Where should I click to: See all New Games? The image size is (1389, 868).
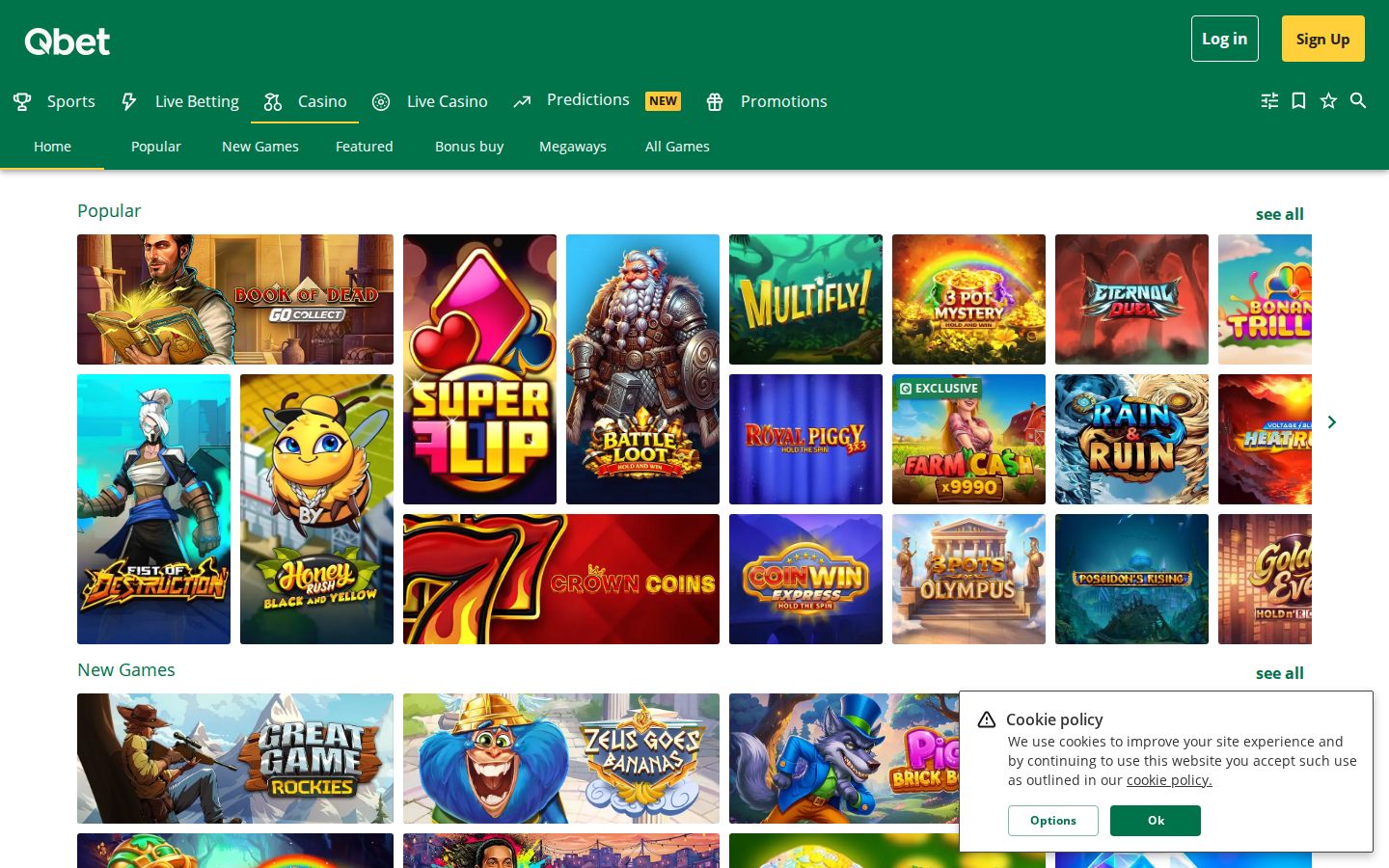1280,673
